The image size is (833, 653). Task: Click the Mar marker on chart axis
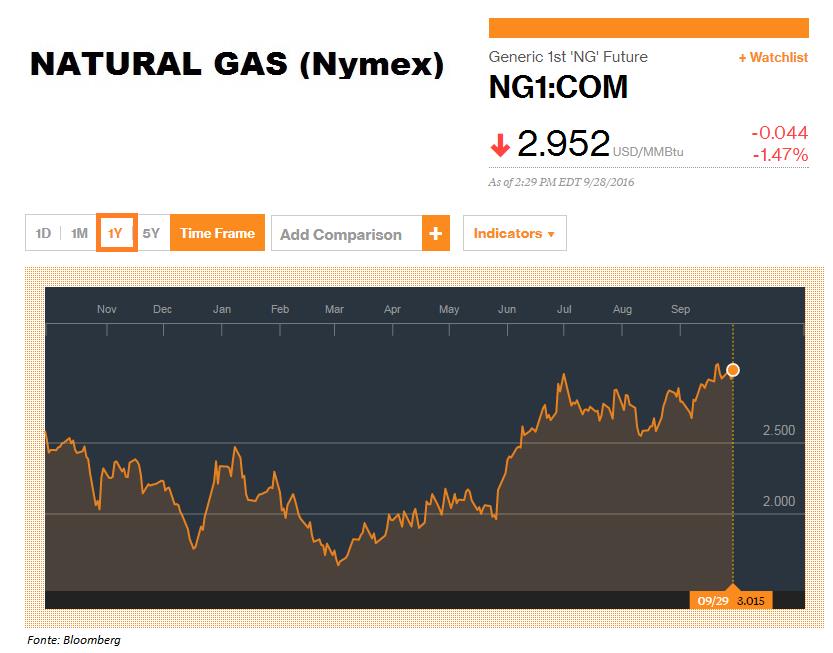coord(334,309)
